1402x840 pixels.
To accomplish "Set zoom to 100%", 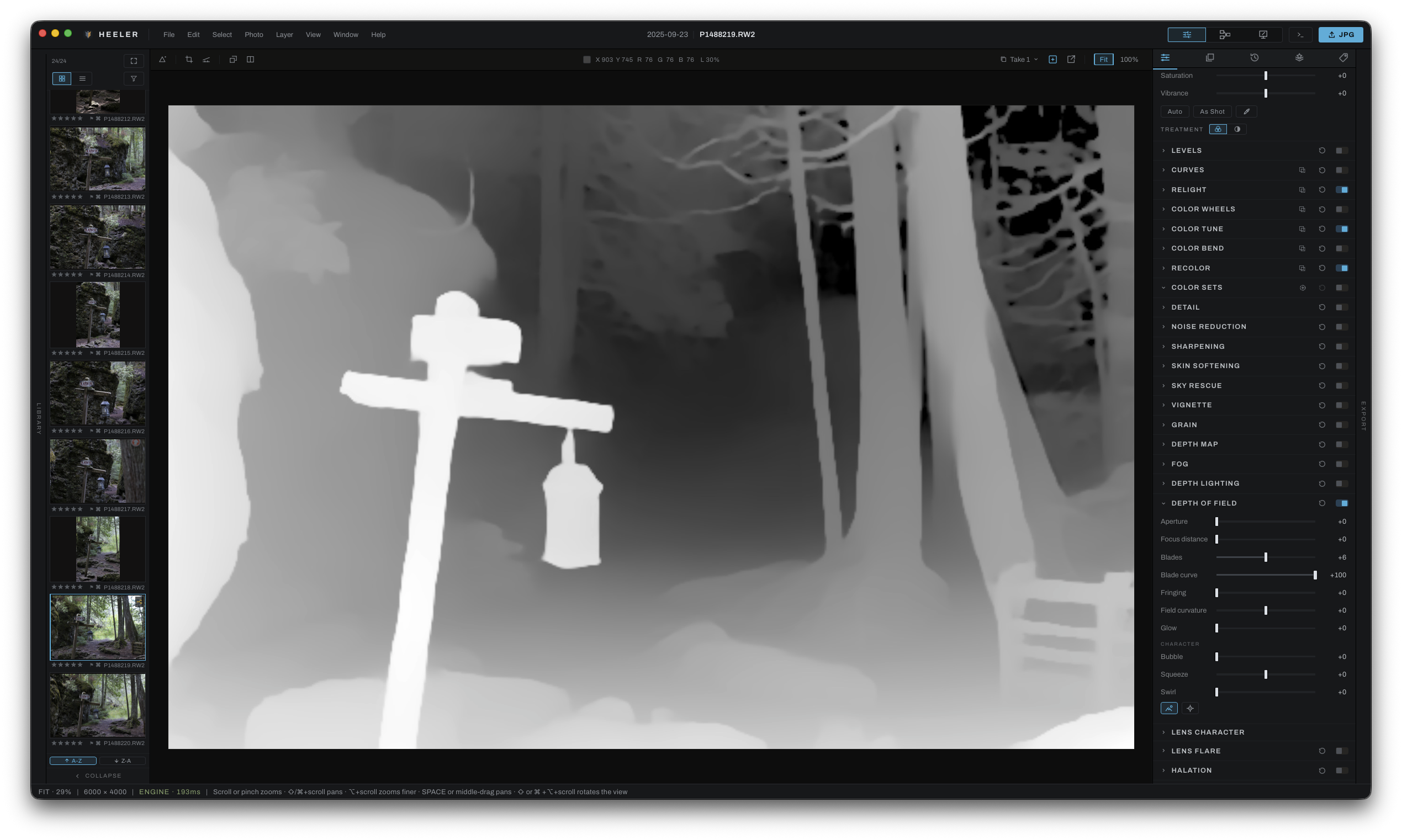I will click(x=1129, y=60).
